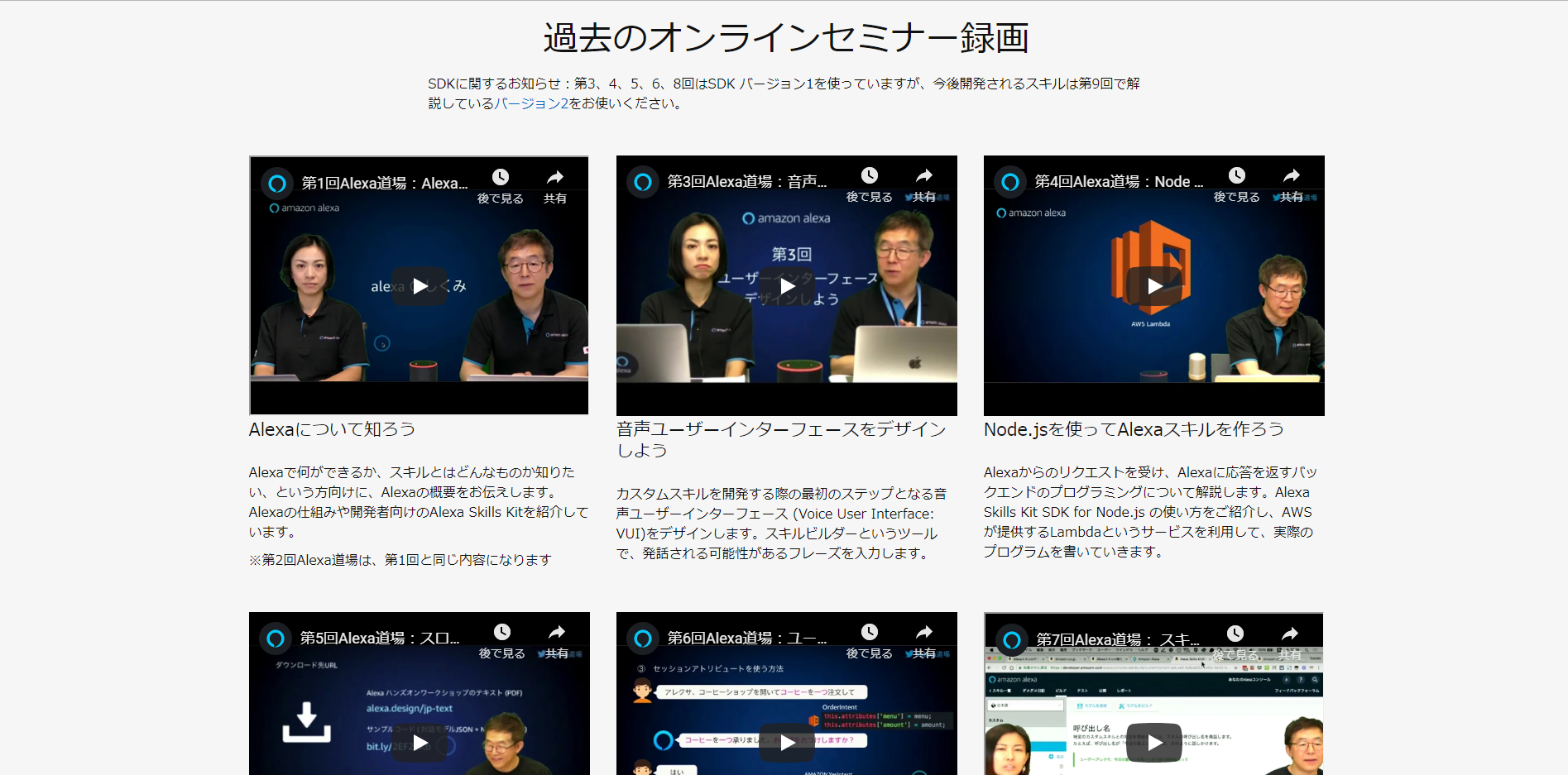The image size is (1568, 775).
Task: Click the Alexa channel logo on 第3回 video
Action: (x=643, y=181)
